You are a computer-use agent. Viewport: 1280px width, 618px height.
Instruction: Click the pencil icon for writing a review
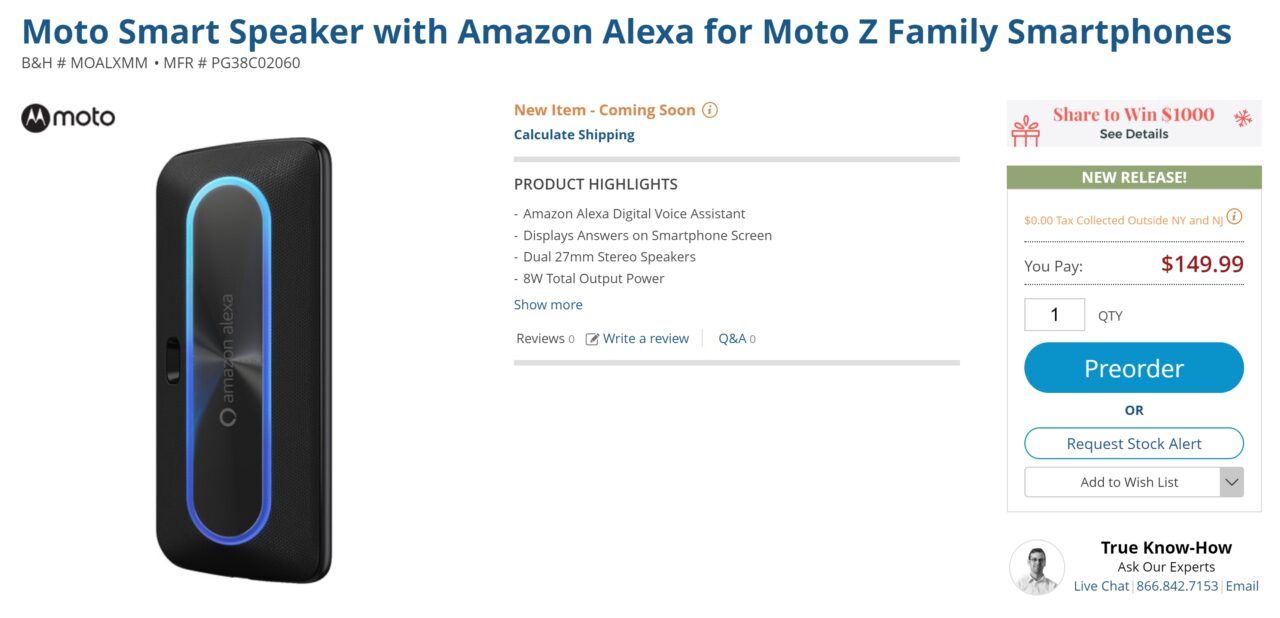(x=592, y=339)
